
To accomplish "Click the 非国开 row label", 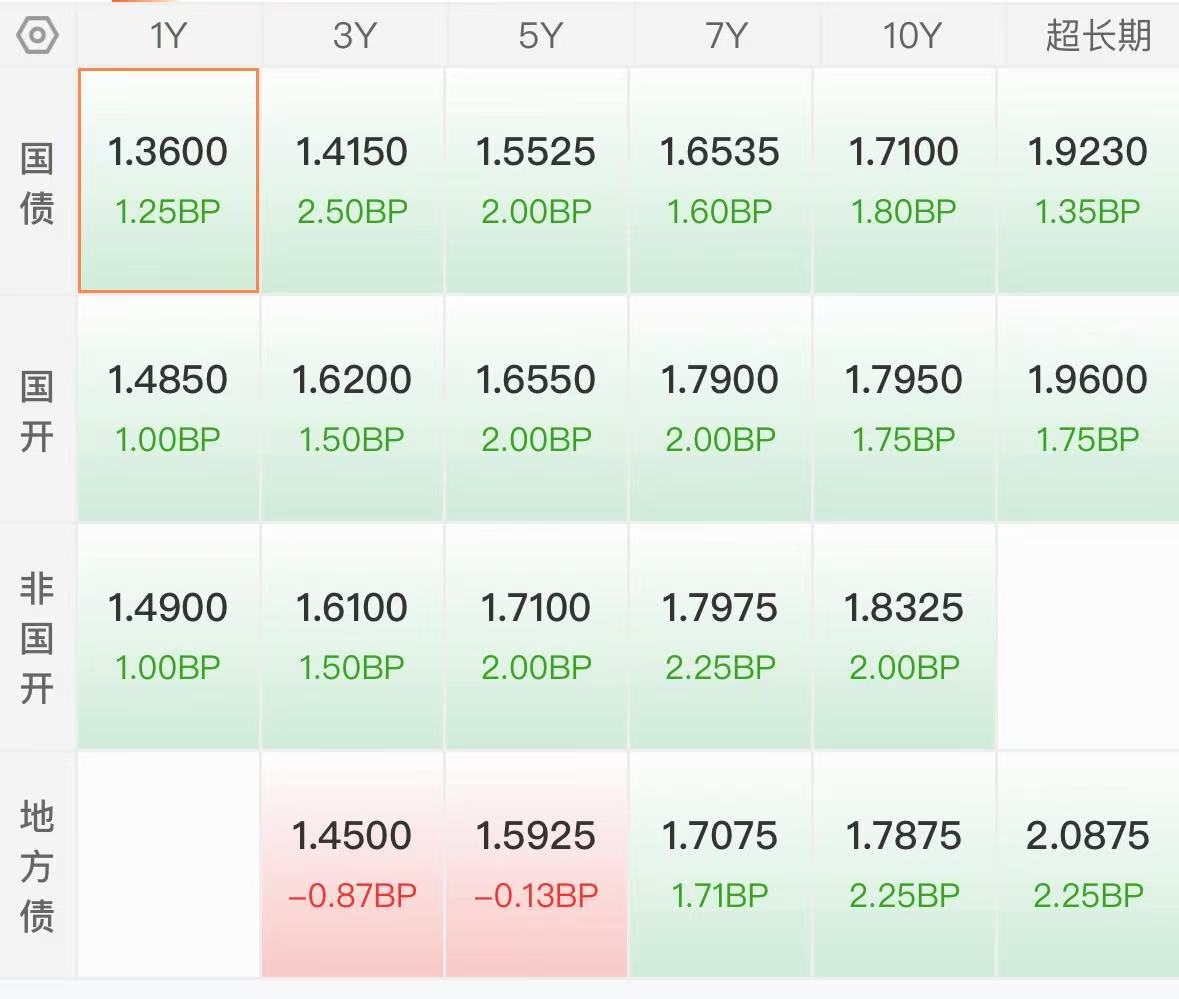I will [x=37, y=637].
